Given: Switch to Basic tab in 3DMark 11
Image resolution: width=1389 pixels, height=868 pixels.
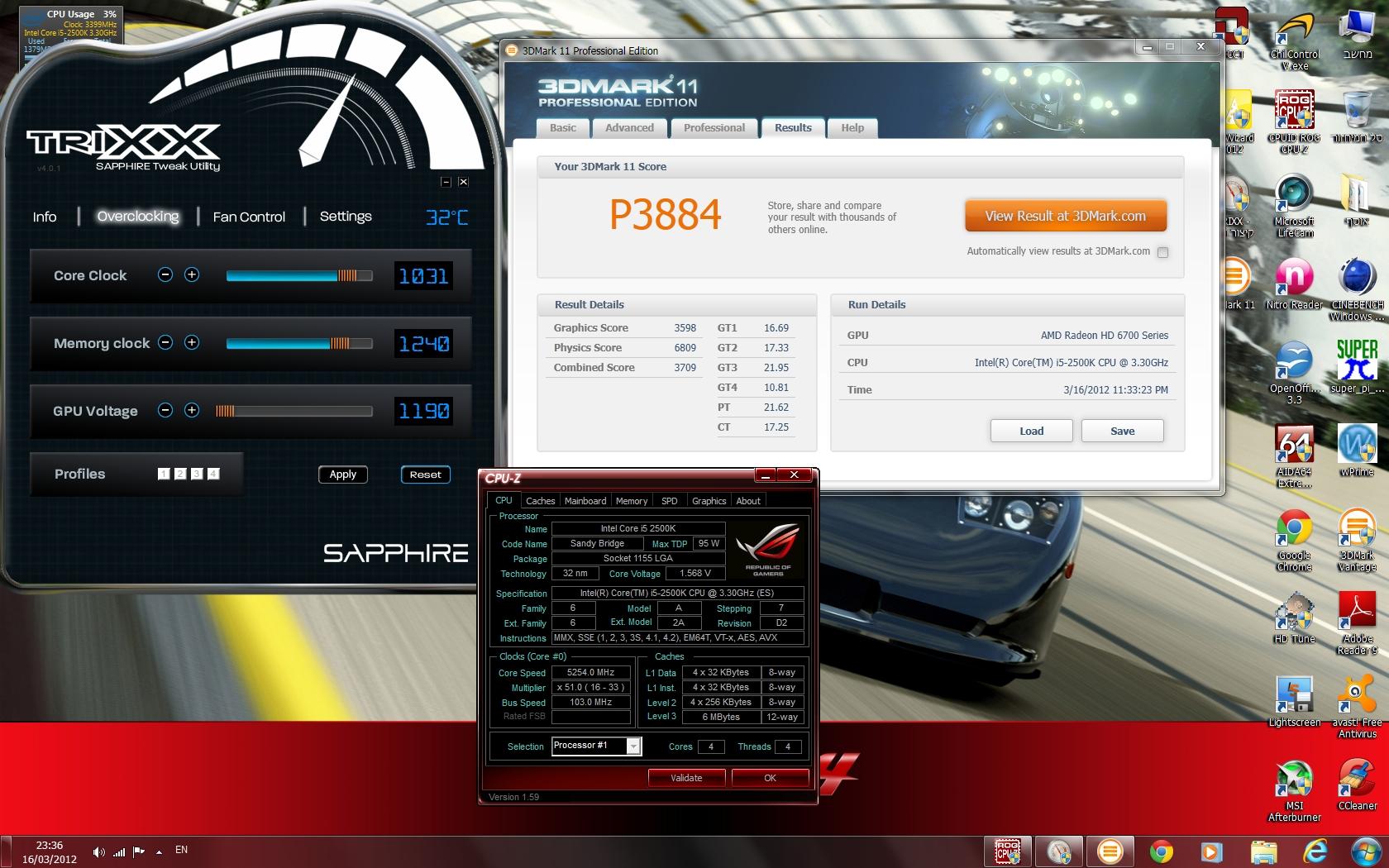Looking at the screenshot, I should 563,128.
